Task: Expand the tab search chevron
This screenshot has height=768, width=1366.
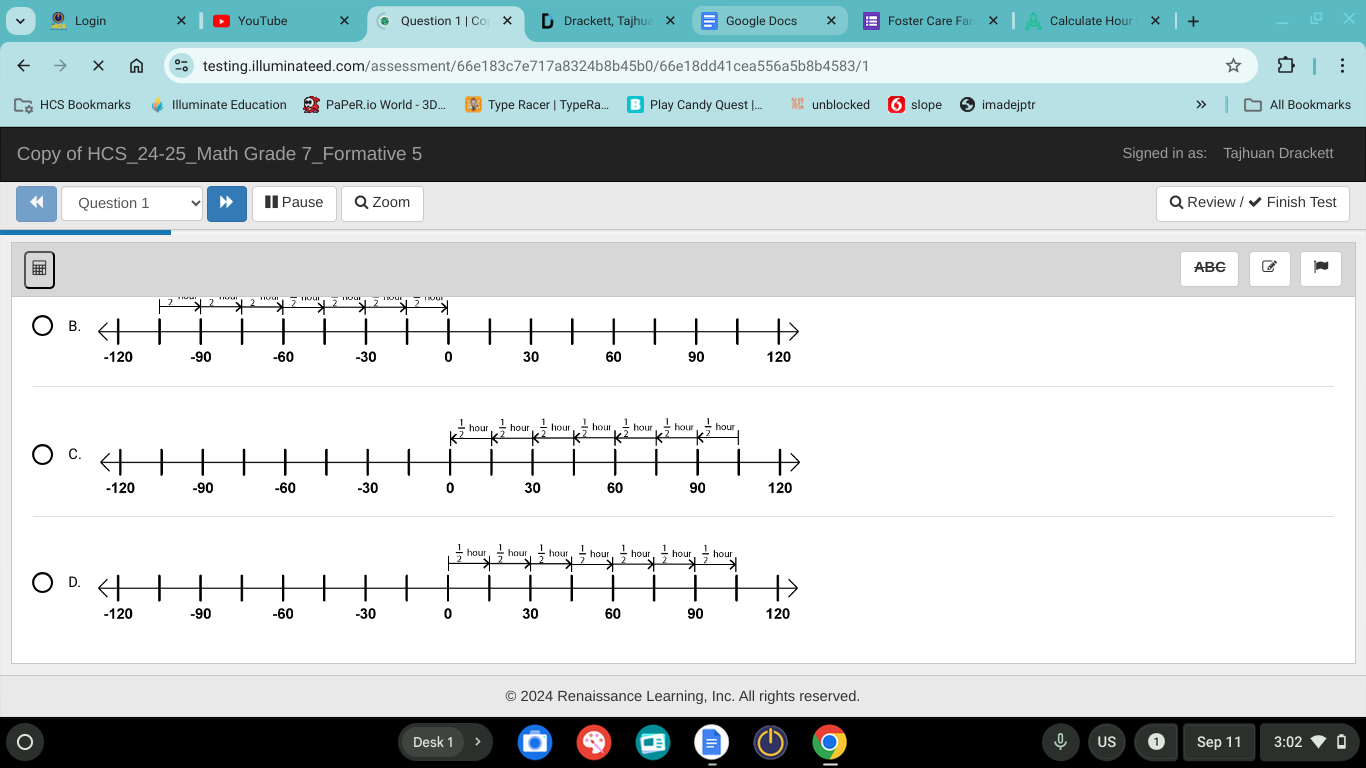Action: 22,21
